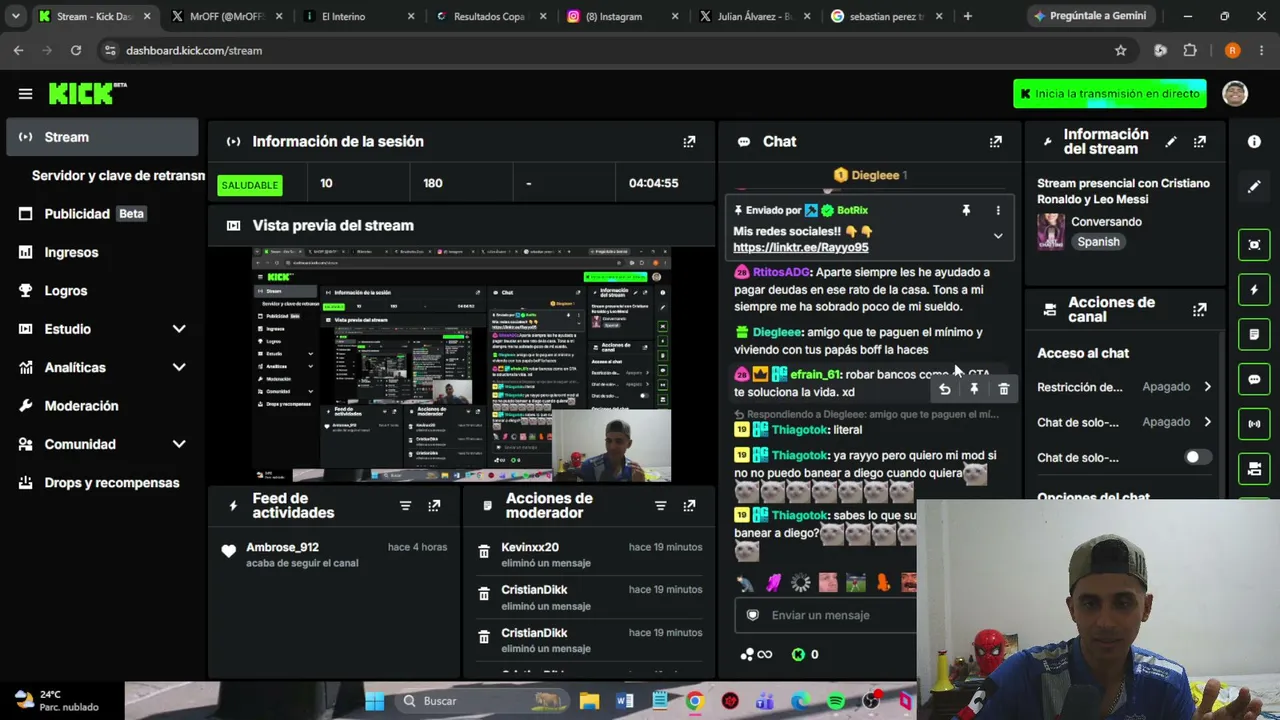Open Restricción de... setting arrow
This screenshot has width=1280, height=720.
[x=1207, y=387]
